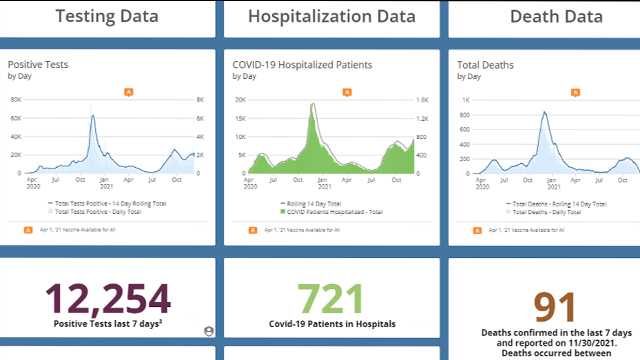Click orange annotation marker on Hospitalized Patients chart
The image size is (640, 360).
pos(347,93)
